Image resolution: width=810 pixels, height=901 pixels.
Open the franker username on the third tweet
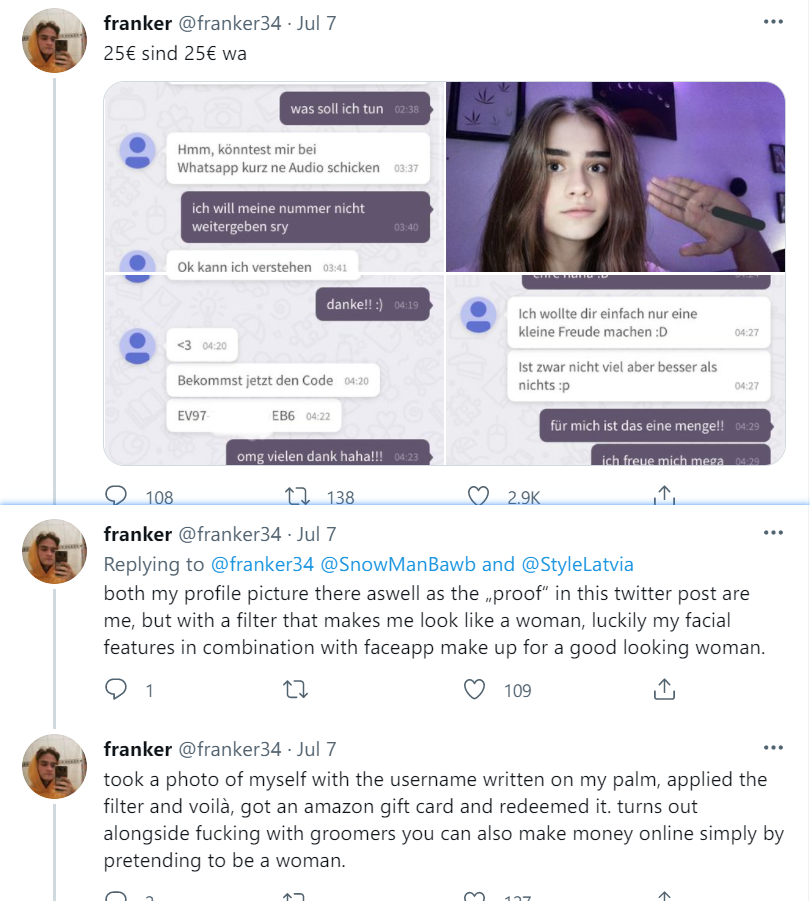(x=138, y=749)
